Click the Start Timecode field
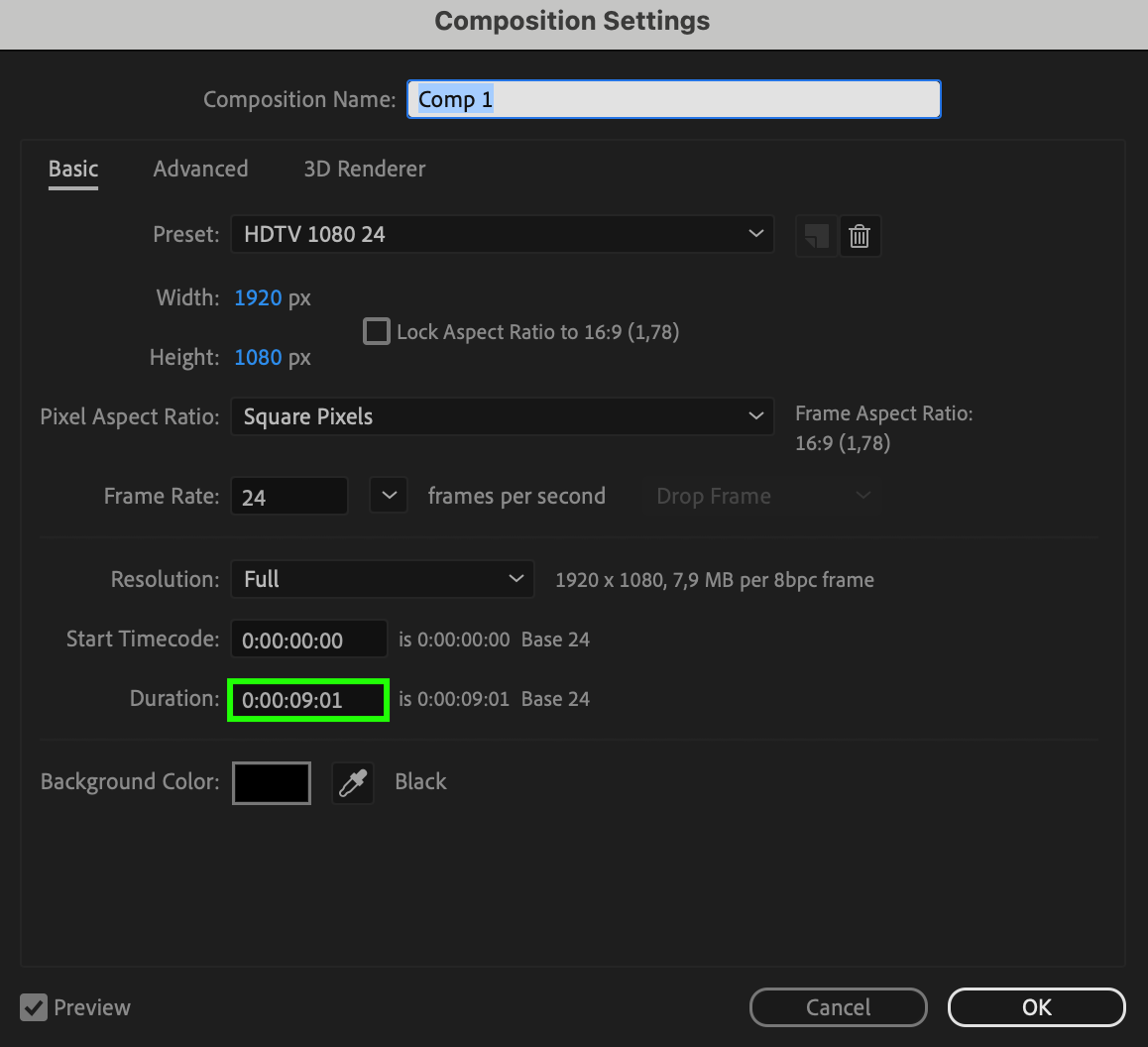The height and width of the screenshot is (1047, 1148). [307, 640]
